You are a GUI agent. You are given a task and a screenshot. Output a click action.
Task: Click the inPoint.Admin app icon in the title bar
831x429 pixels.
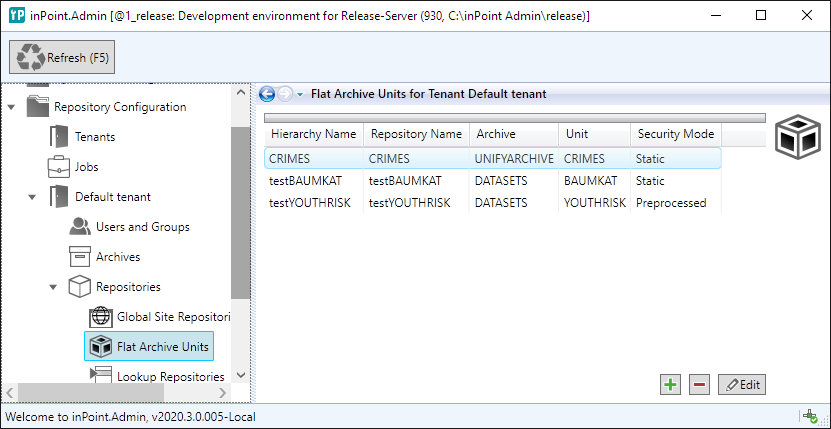pyautogui.click(x=17, y=16)
